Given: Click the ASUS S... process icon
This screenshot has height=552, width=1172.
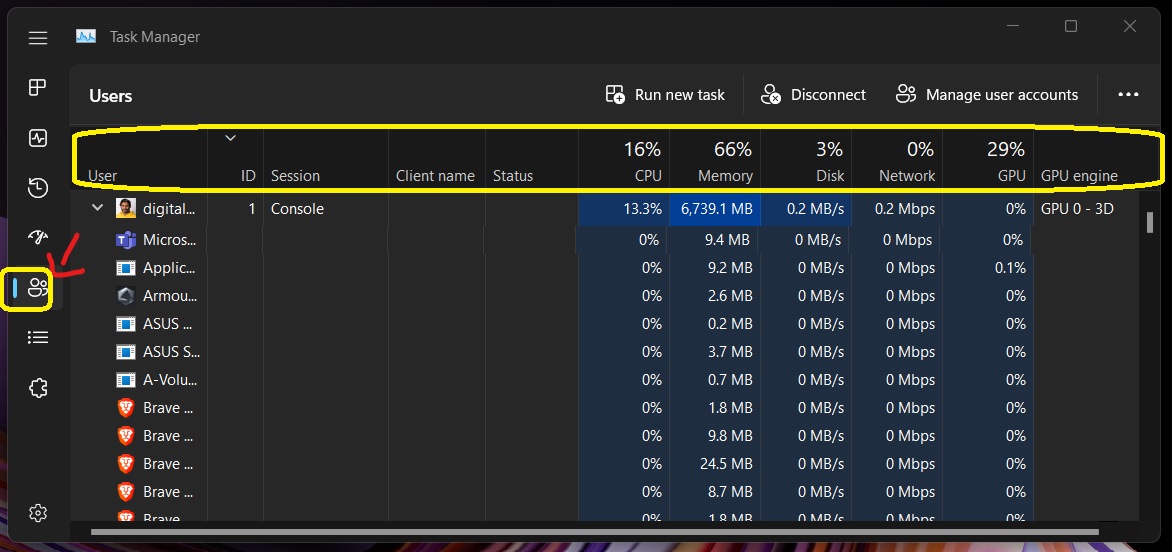Looking at the screenshot, I should [126, 352].
